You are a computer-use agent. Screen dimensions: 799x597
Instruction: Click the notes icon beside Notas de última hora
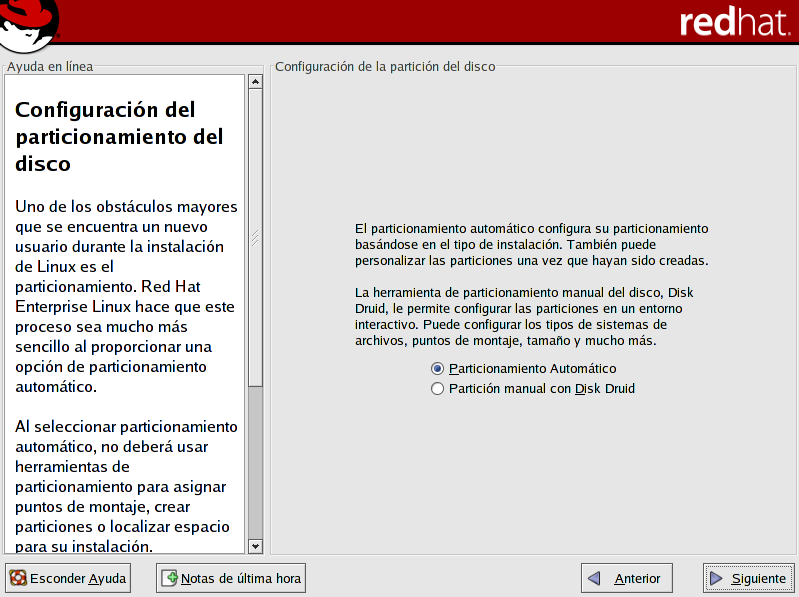(x=170, y=578)
